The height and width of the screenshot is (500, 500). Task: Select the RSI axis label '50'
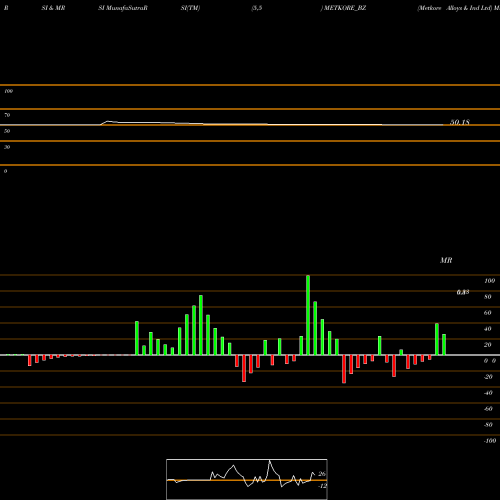[7, 131]
